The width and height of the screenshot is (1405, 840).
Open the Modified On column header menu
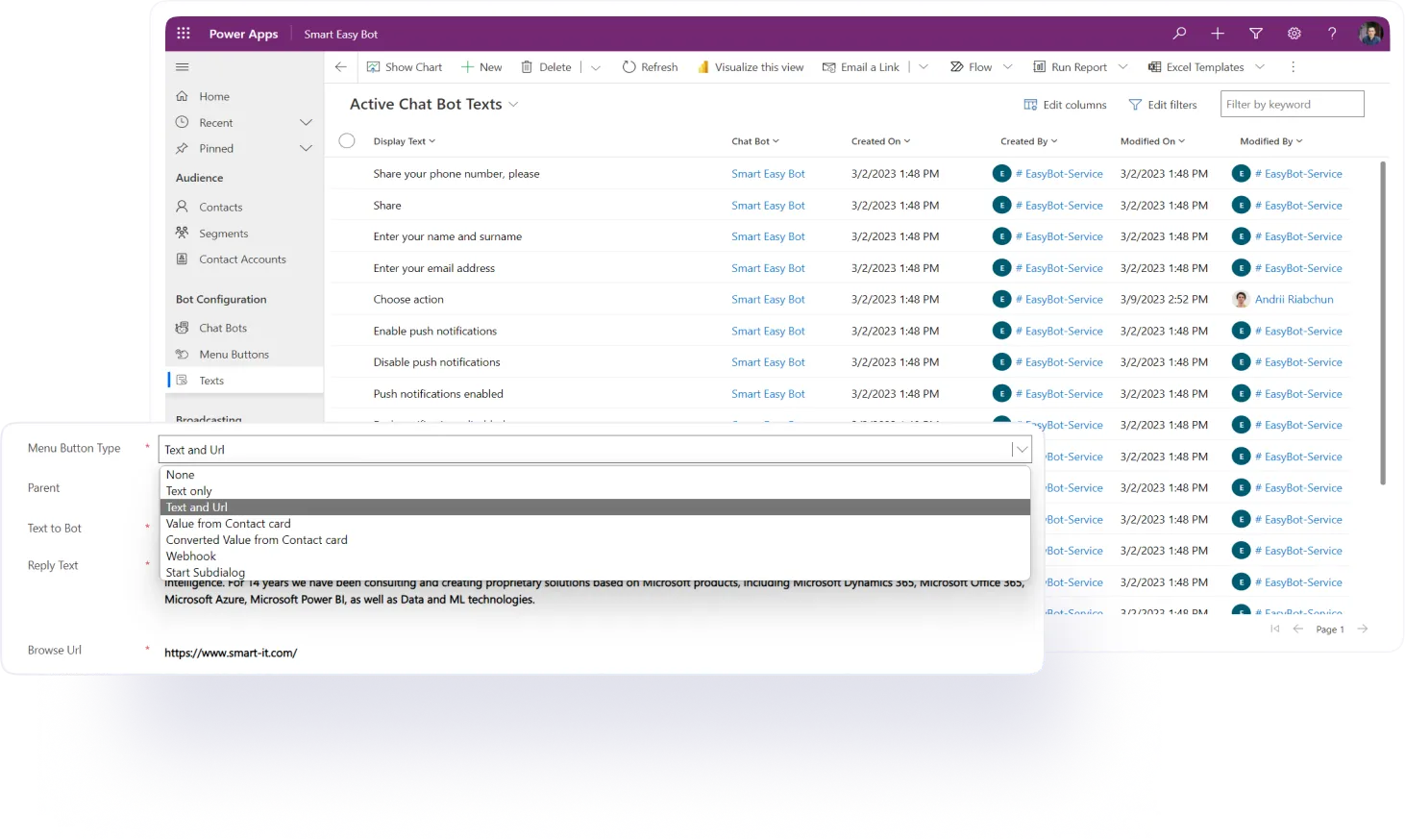[x=1152, y=141]
